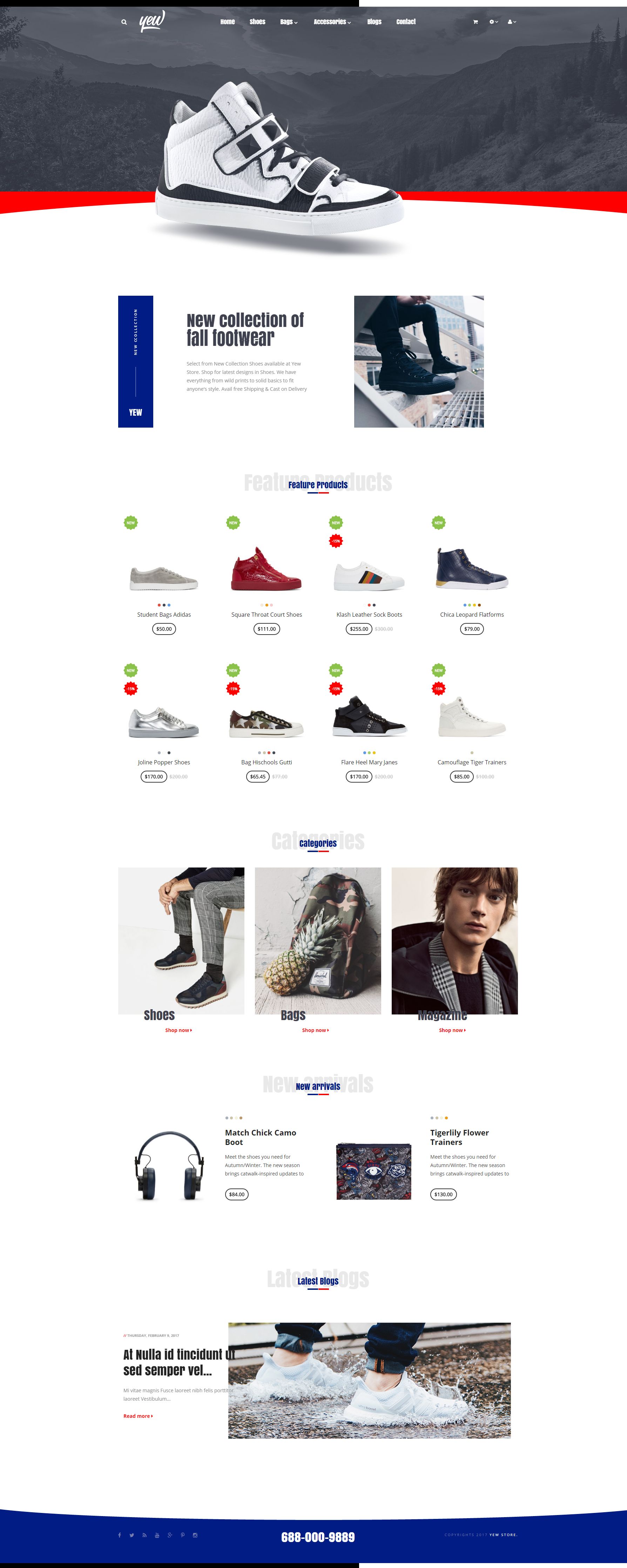The height and width of the screenshot is (1568, 627).
Task: Select first color dot under Student Bags Adidas
Action: tap(159, 605)
